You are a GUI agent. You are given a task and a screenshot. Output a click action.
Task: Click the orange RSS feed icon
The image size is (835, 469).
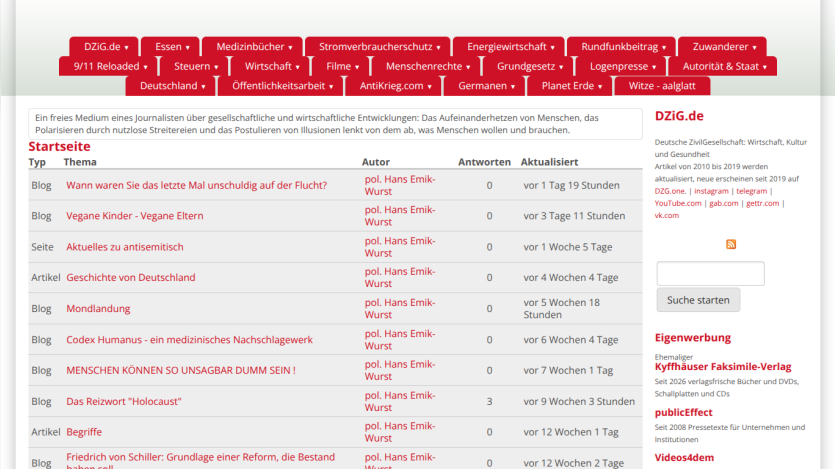[731, 244]
